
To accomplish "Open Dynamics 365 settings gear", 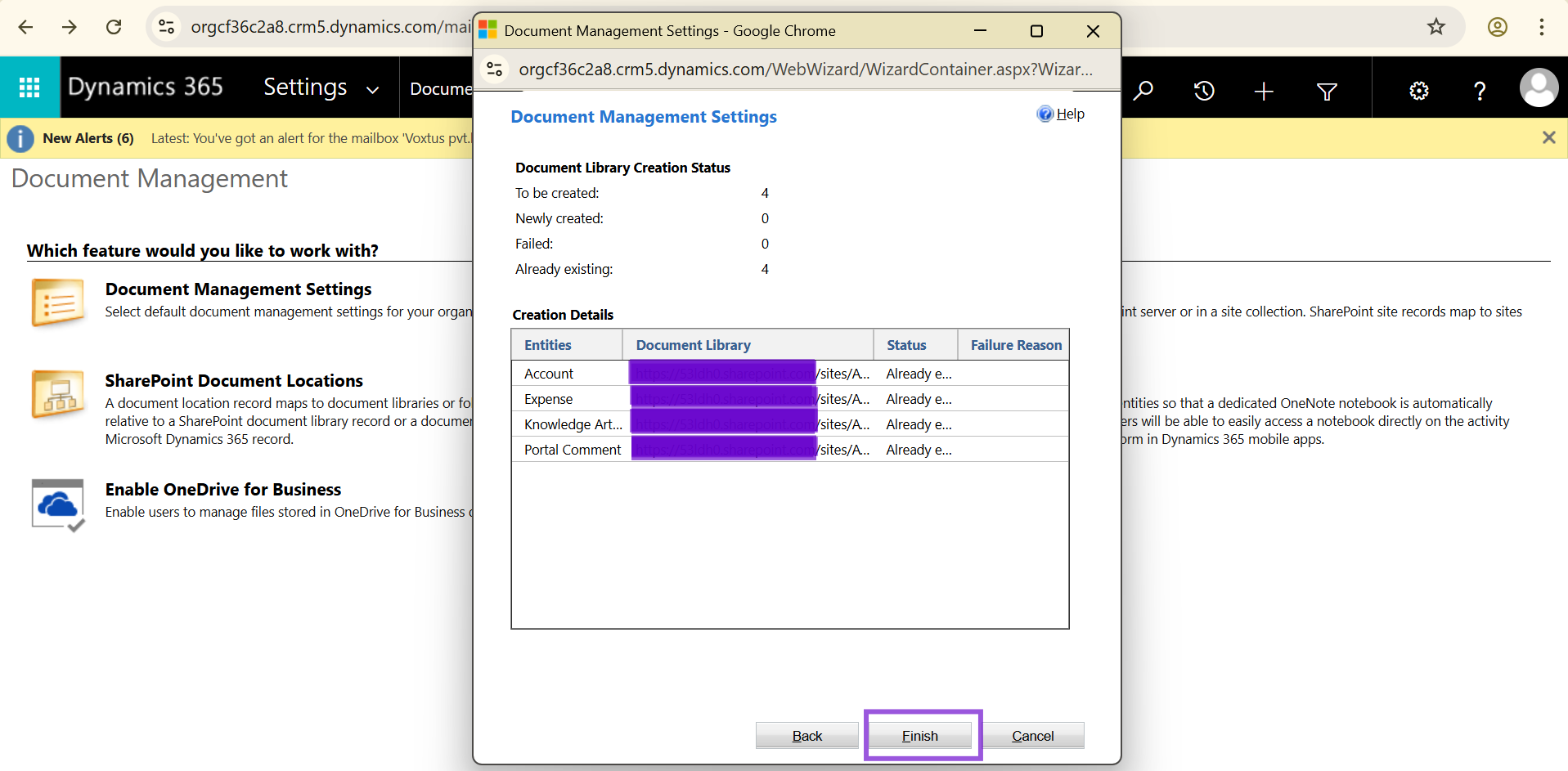I will click(1419, 91).
